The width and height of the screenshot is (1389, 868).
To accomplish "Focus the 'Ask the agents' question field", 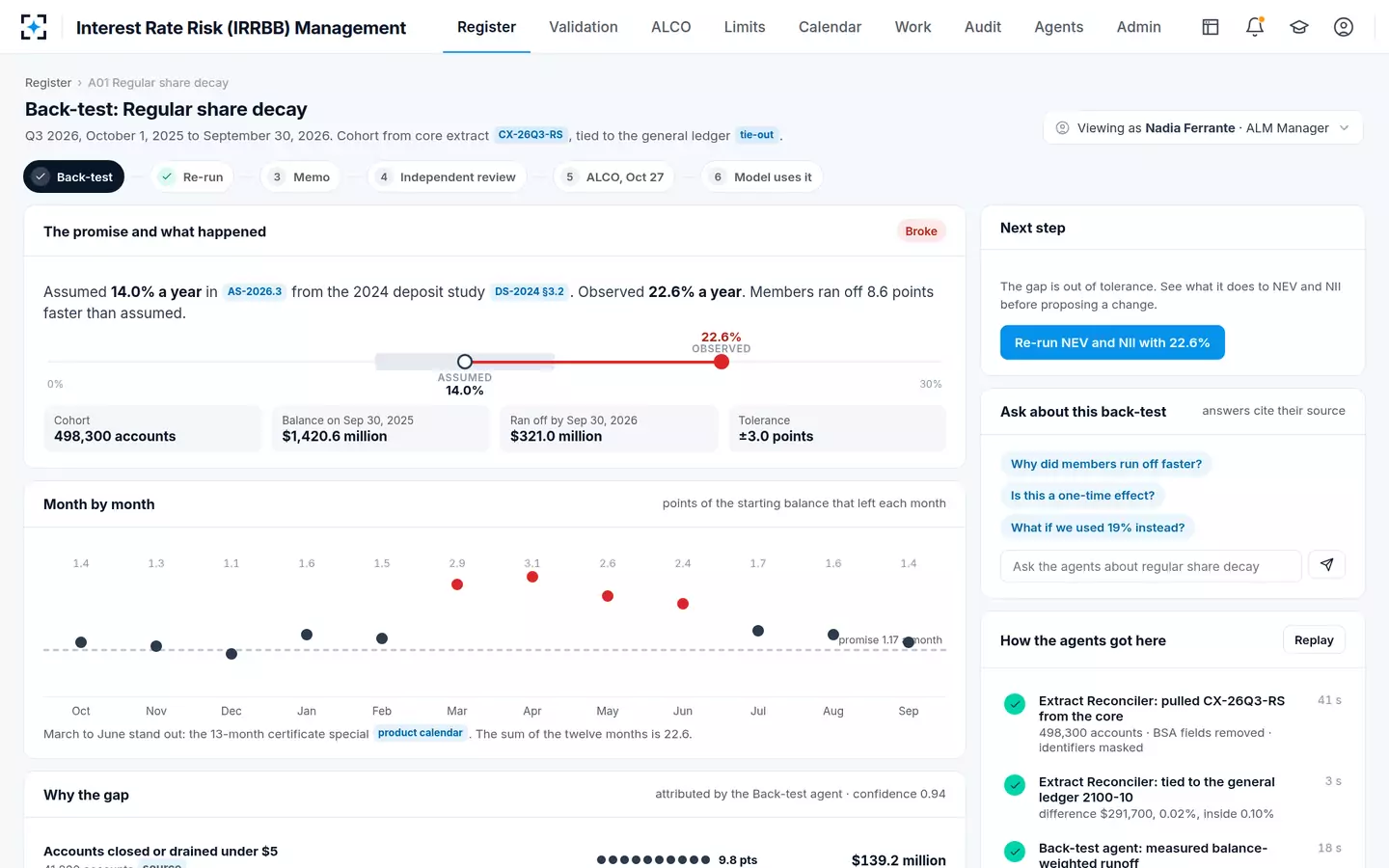I will 1151,566.
